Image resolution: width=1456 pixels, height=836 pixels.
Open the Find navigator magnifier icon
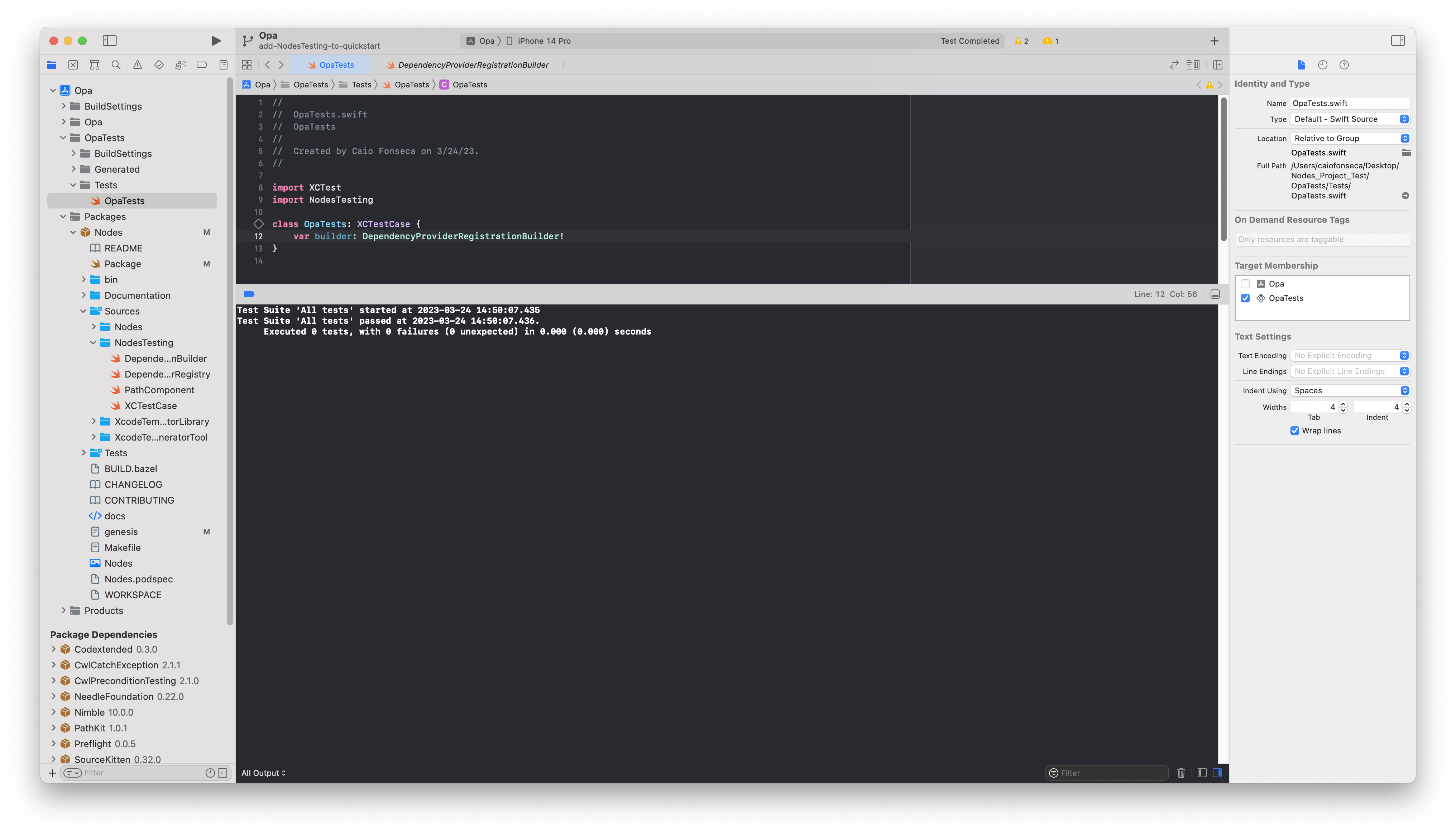pyautogui.click(x=116, y=65)
